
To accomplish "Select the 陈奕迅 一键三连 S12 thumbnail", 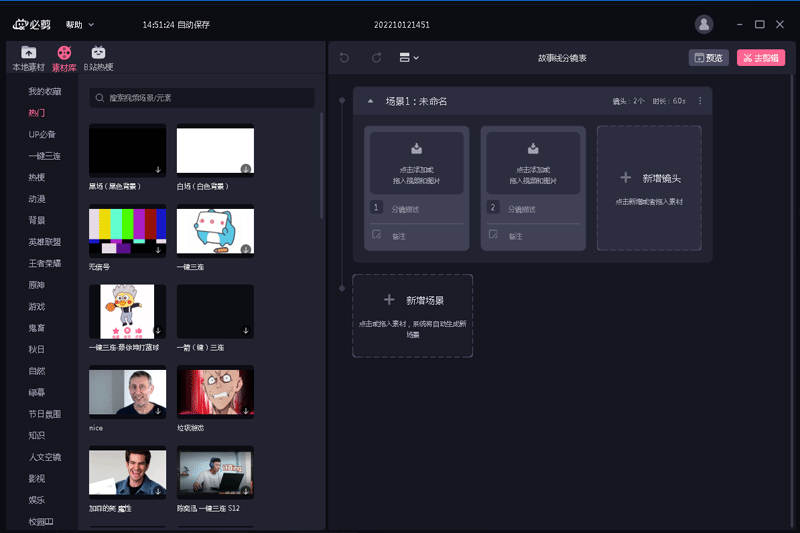I will click(x=215, y=472).
